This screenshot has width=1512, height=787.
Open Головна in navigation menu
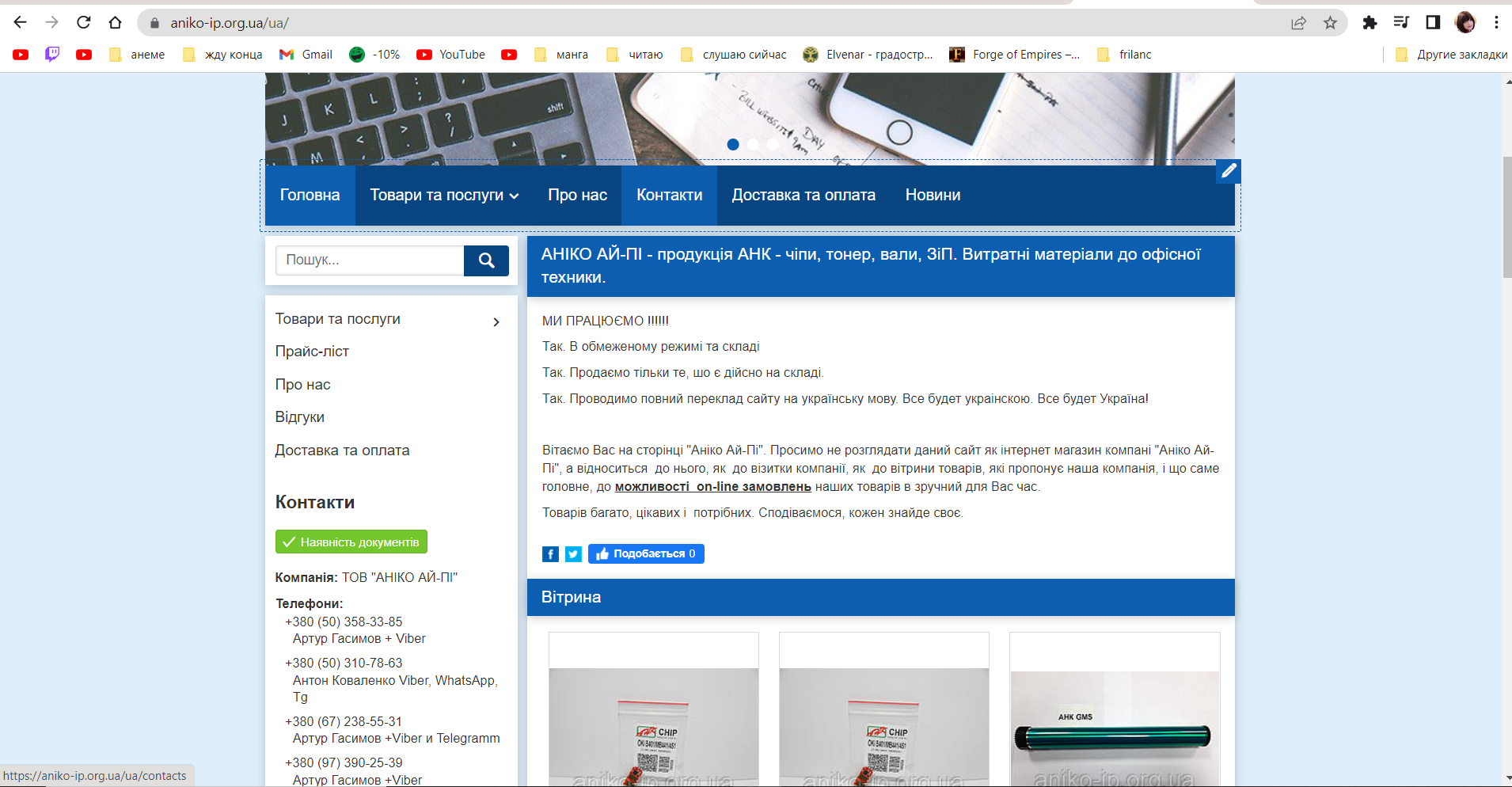click(x=310, y=195)
